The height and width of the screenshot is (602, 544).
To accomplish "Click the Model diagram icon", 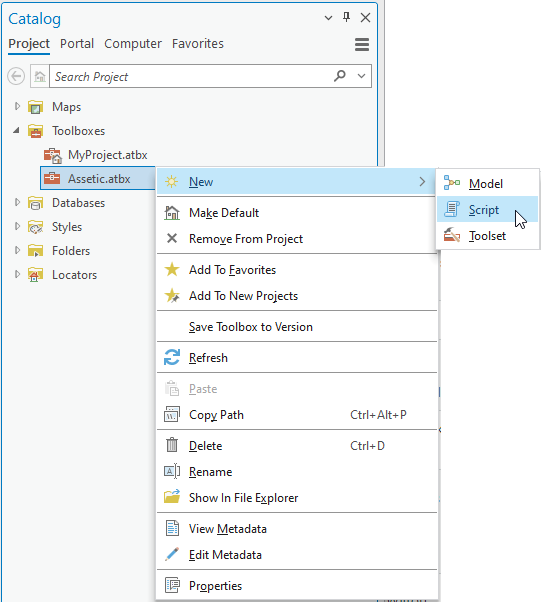I will [452, 183].
